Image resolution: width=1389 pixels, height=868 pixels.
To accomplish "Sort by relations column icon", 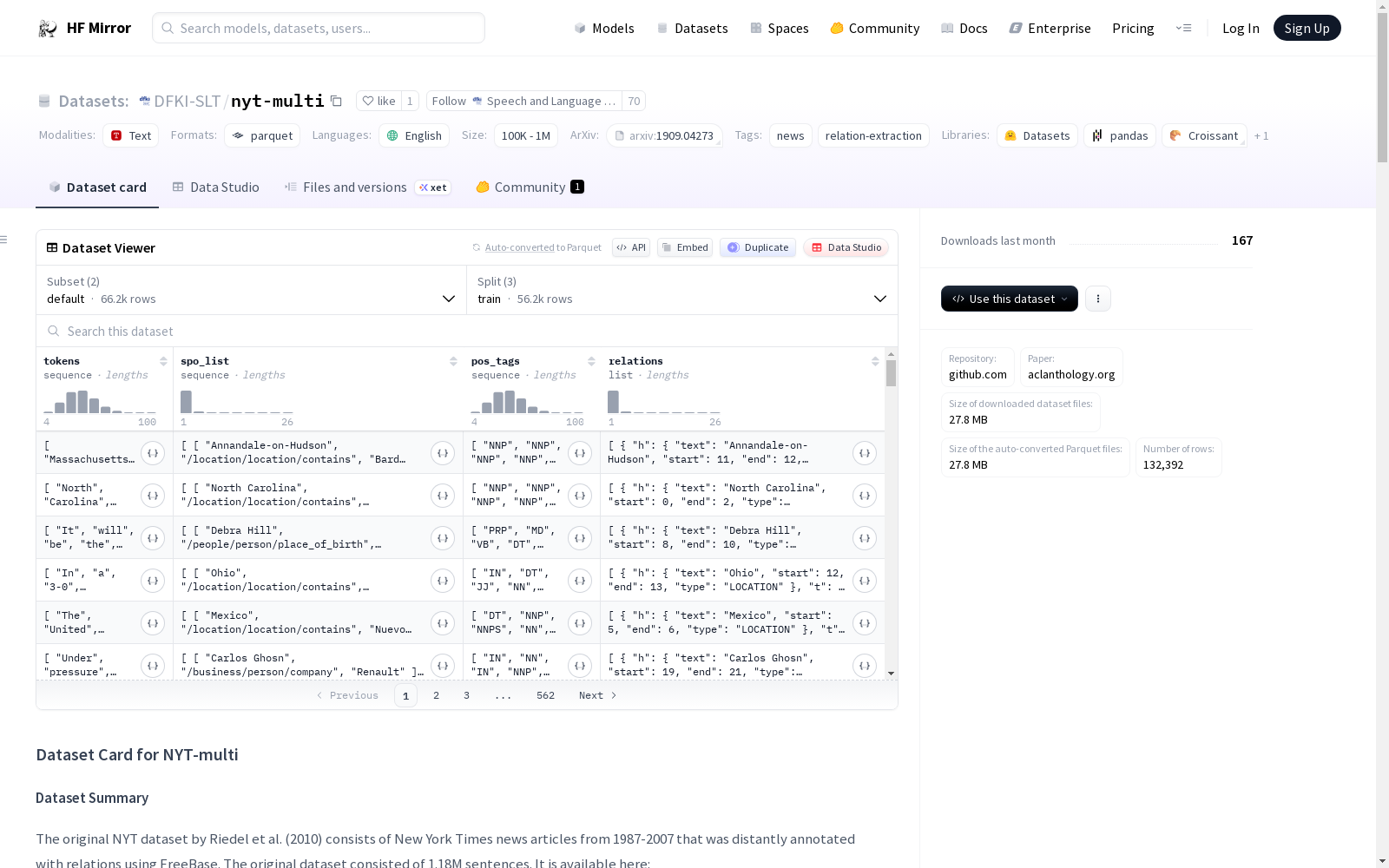I will 875,361.
